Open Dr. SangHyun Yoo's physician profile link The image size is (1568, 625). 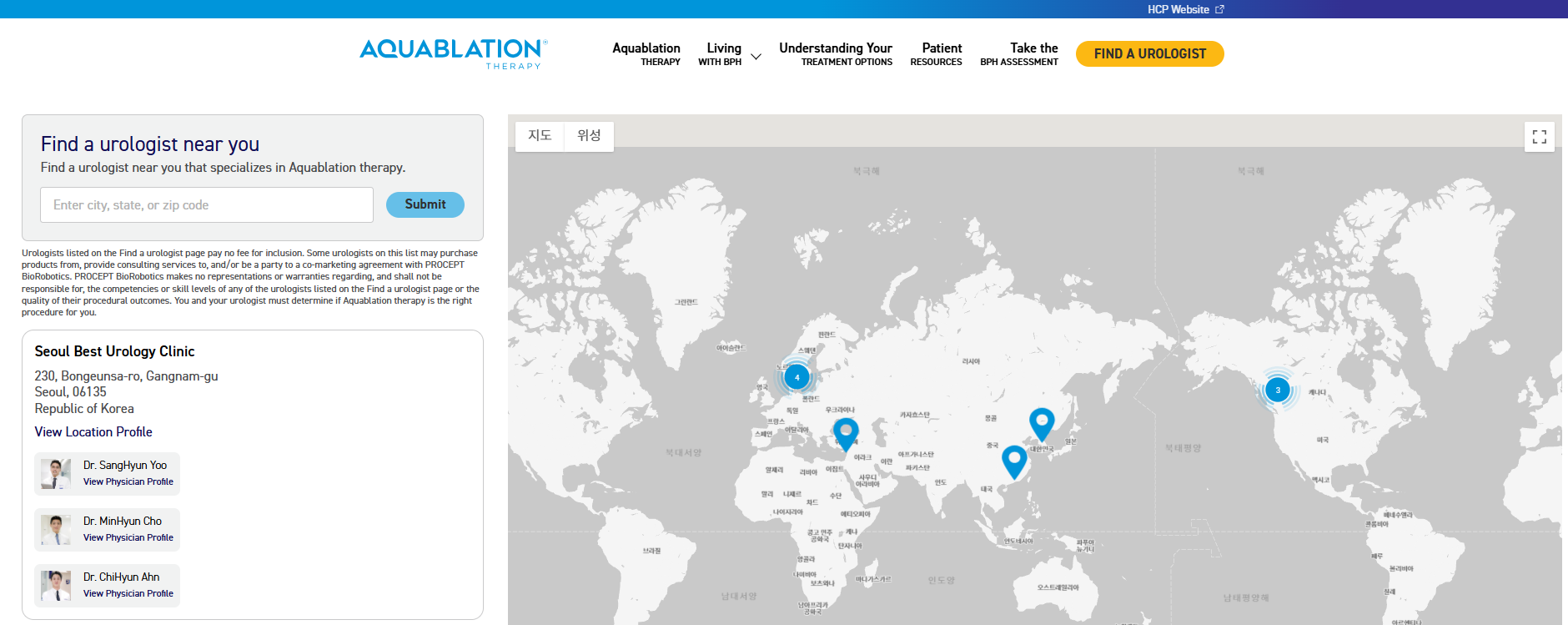click(128, 481)
